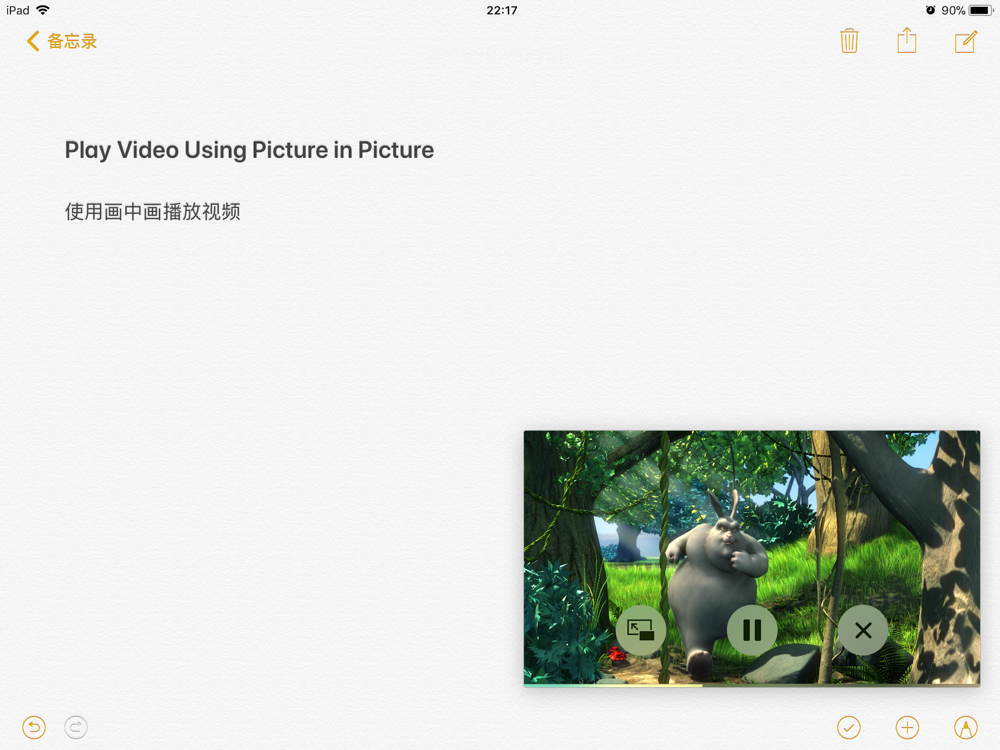
Task: Place cursor in line '使用画中画播放视频'
Action: (152, 212)
